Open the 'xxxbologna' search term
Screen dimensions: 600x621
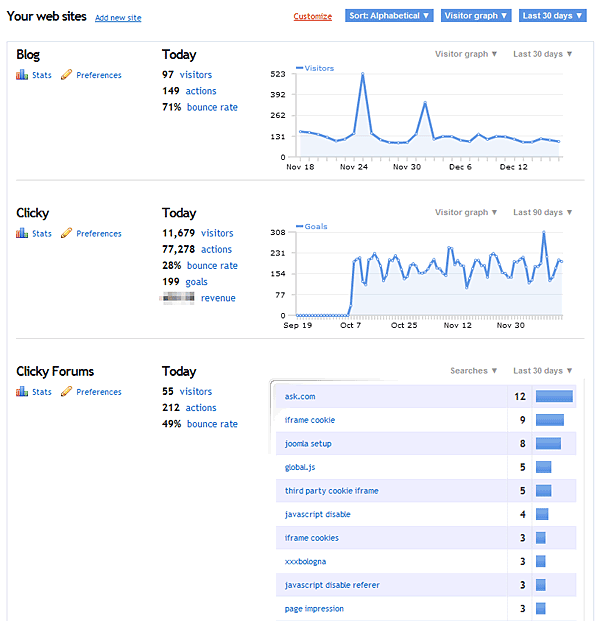point(305,561)
